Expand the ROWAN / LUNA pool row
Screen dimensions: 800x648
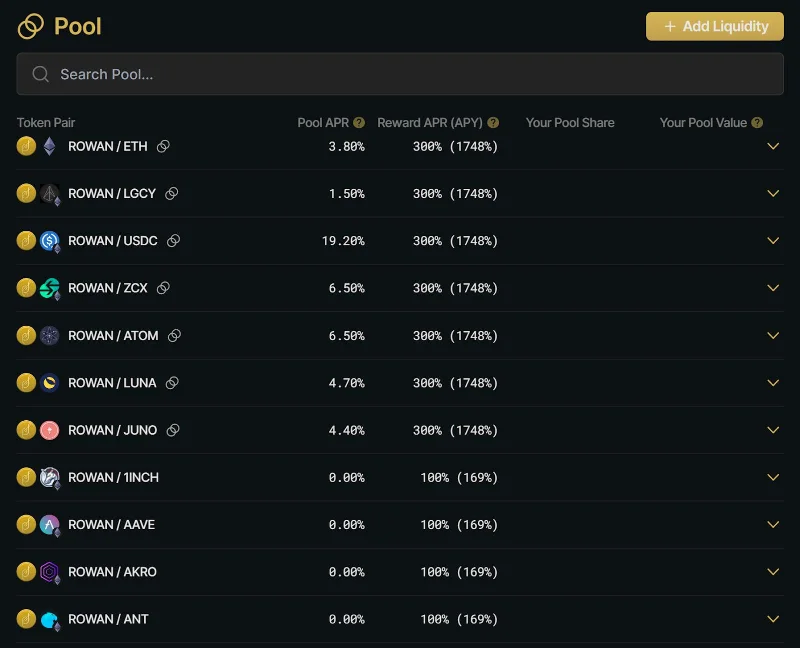tap(773, 383)
